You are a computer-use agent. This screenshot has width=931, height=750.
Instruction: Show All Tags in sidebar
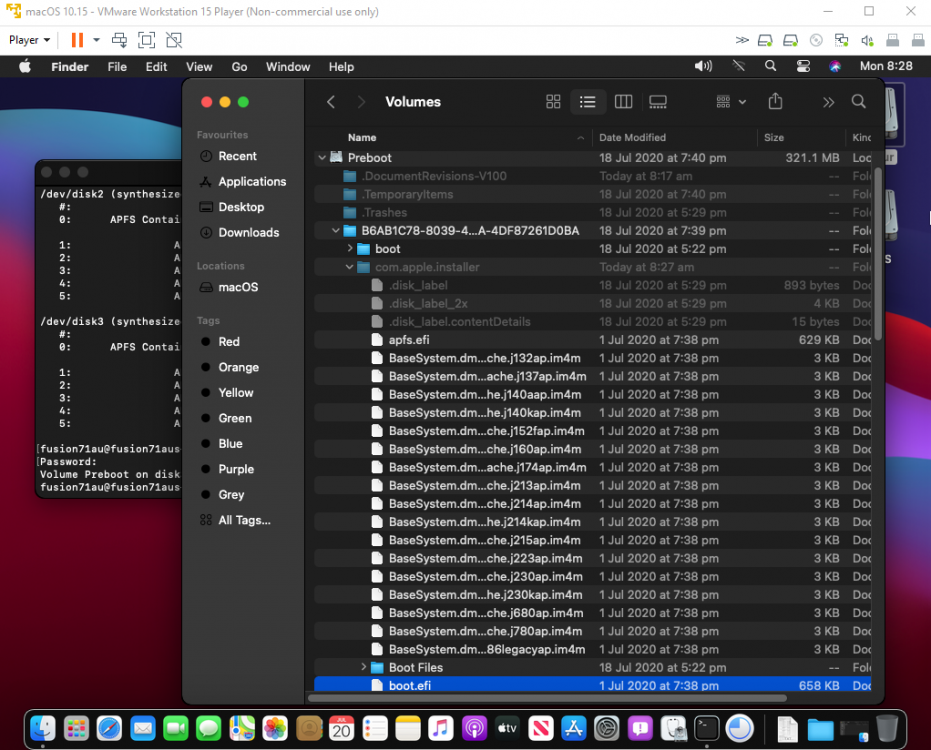(x=244, y=521)
